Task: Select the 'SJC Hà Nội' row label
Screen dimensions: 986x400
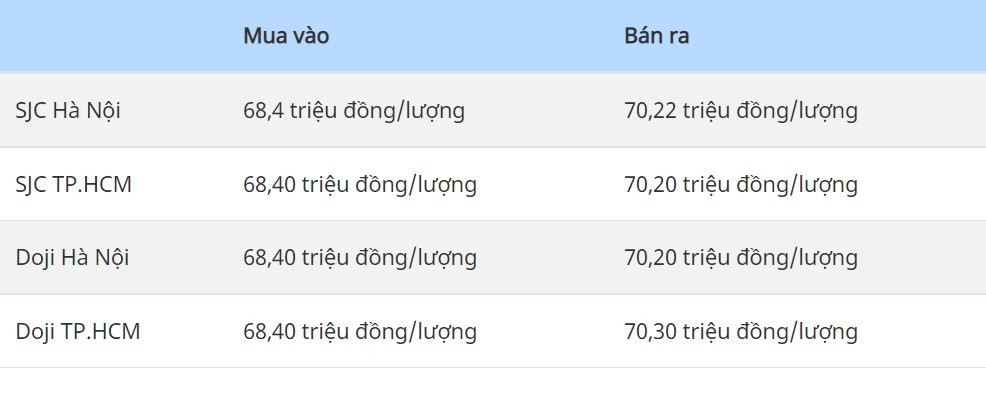Action: 68,111
